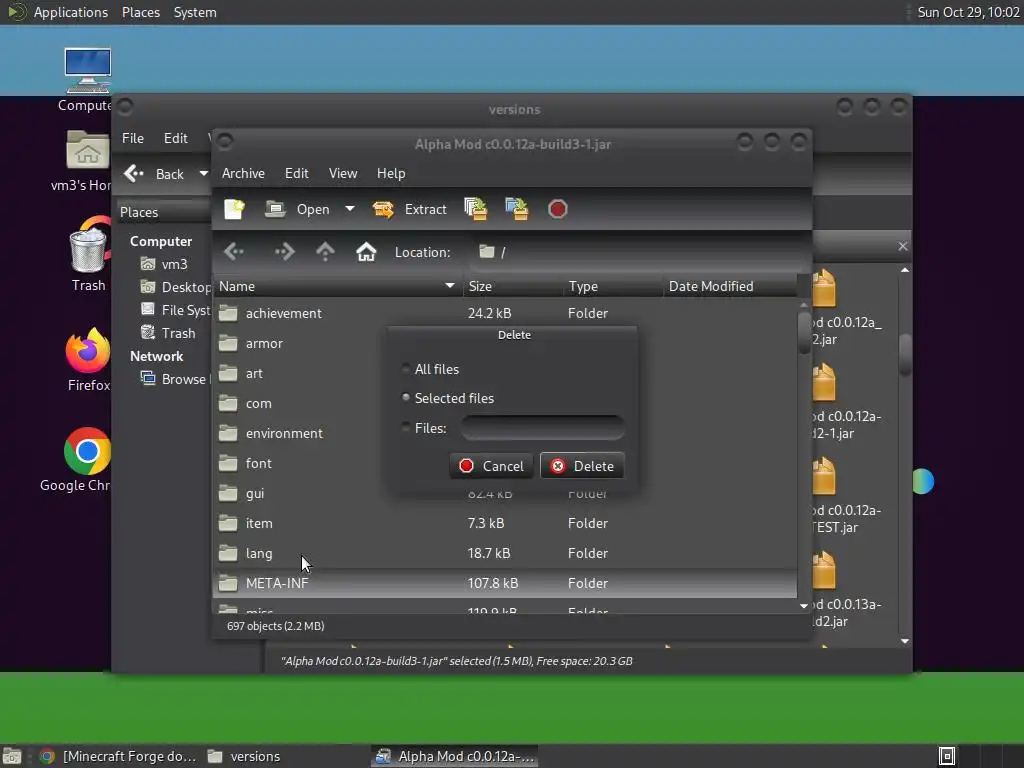The image size is (1024, 768).
Task: Open the Archive menu
Action: point(243,173)
